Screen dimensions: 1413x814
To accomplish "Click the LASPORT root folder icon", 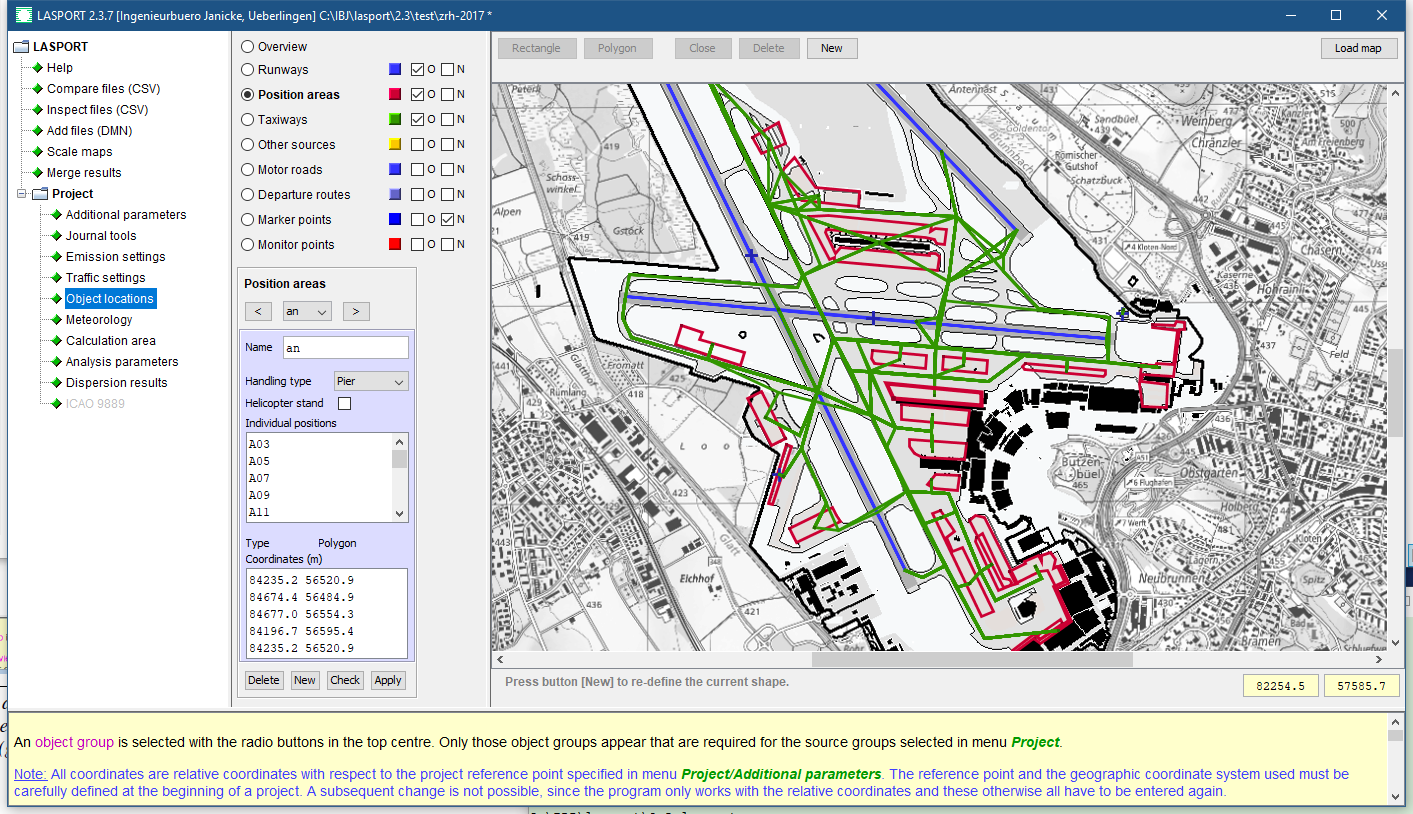I will [x=21, y=47].
